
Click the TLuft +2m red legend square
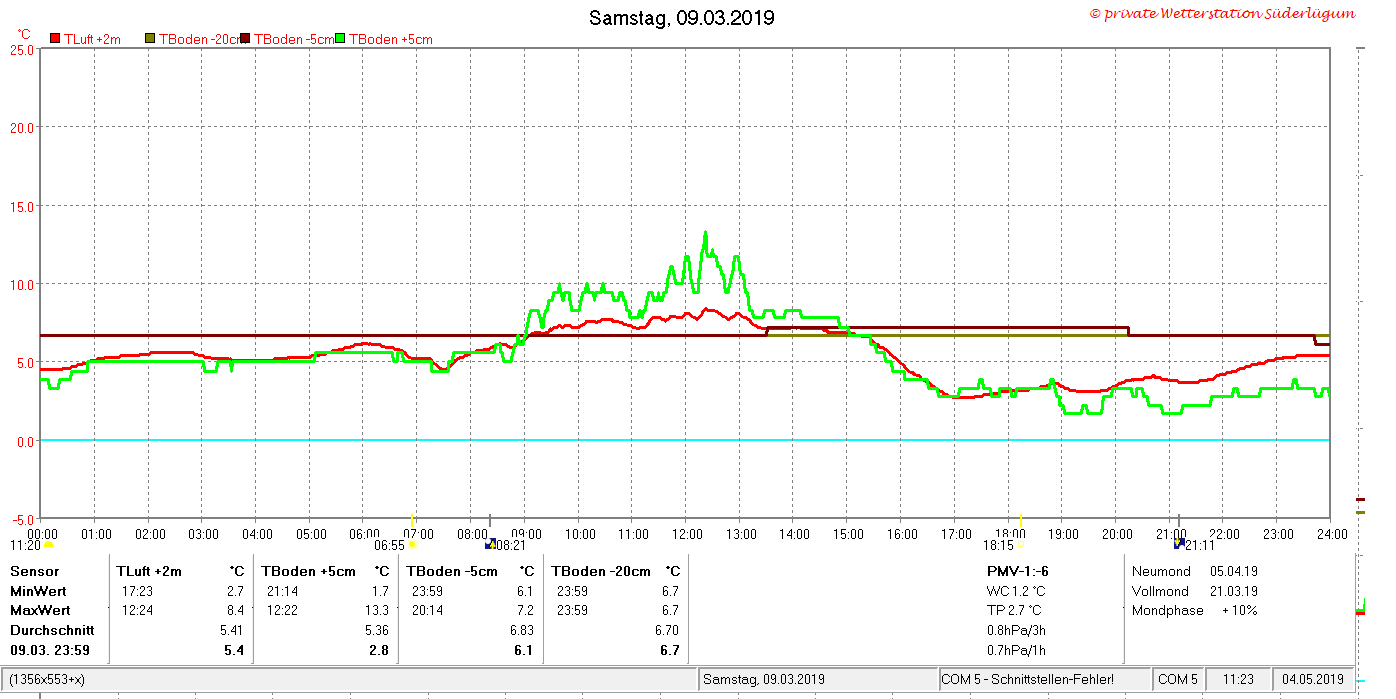(x=55, y=39)
